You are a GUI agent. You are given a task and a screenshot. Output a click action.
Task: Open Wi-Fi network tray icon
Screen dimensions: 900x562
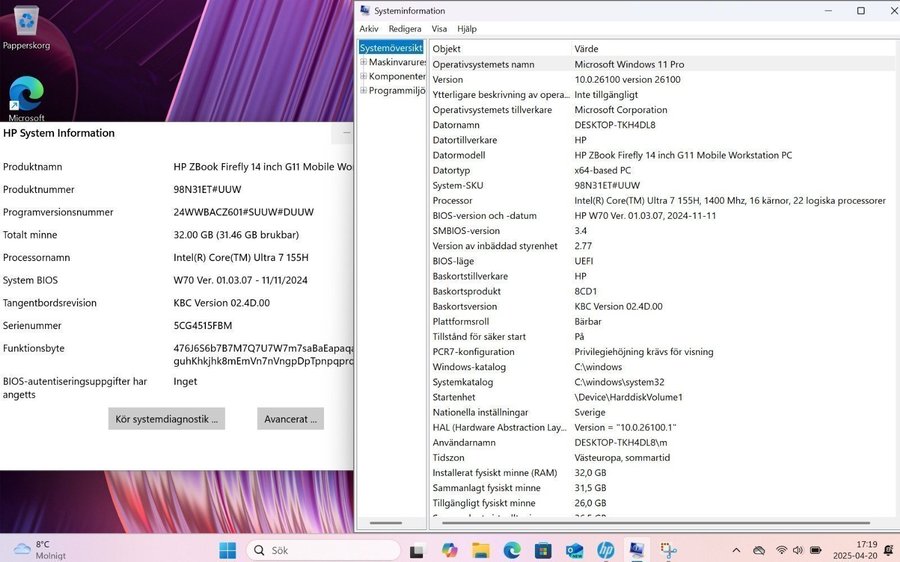tap(781, 550)
